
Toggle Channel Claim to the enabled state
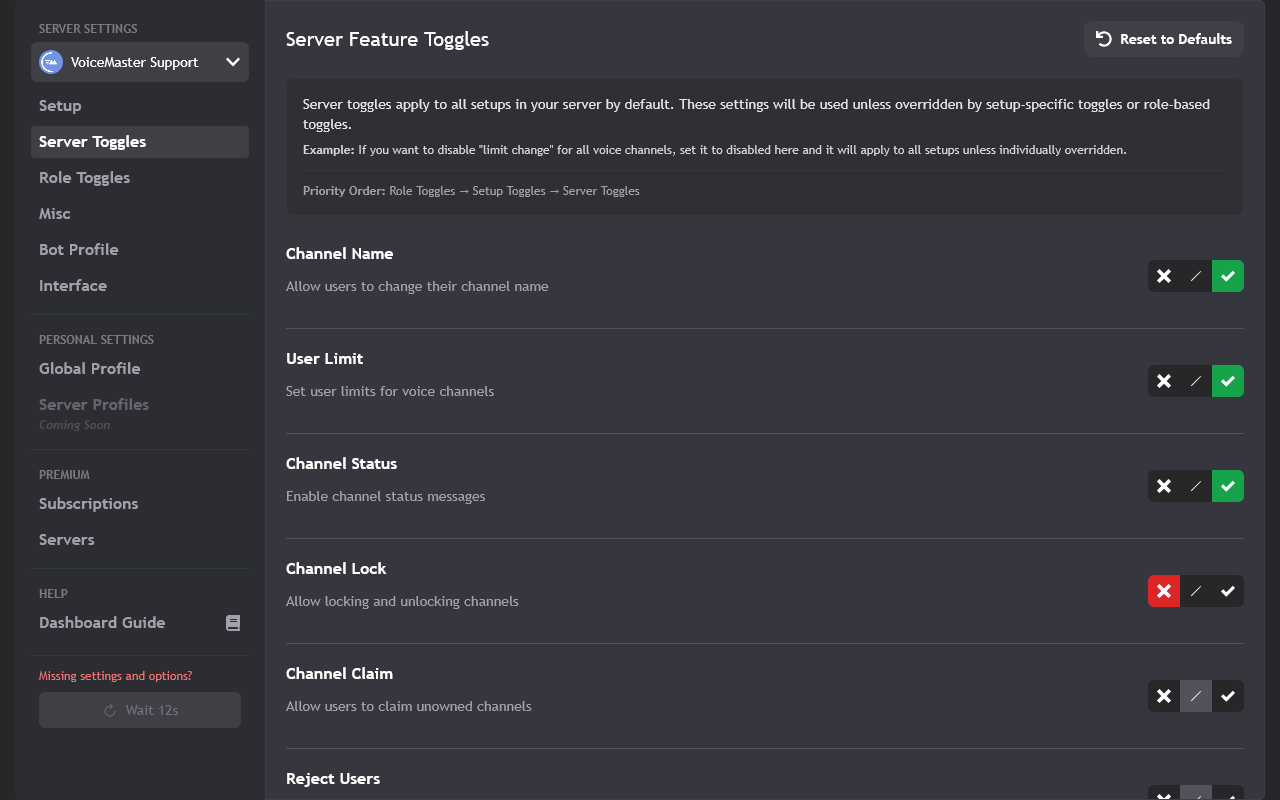point(1228,696)
